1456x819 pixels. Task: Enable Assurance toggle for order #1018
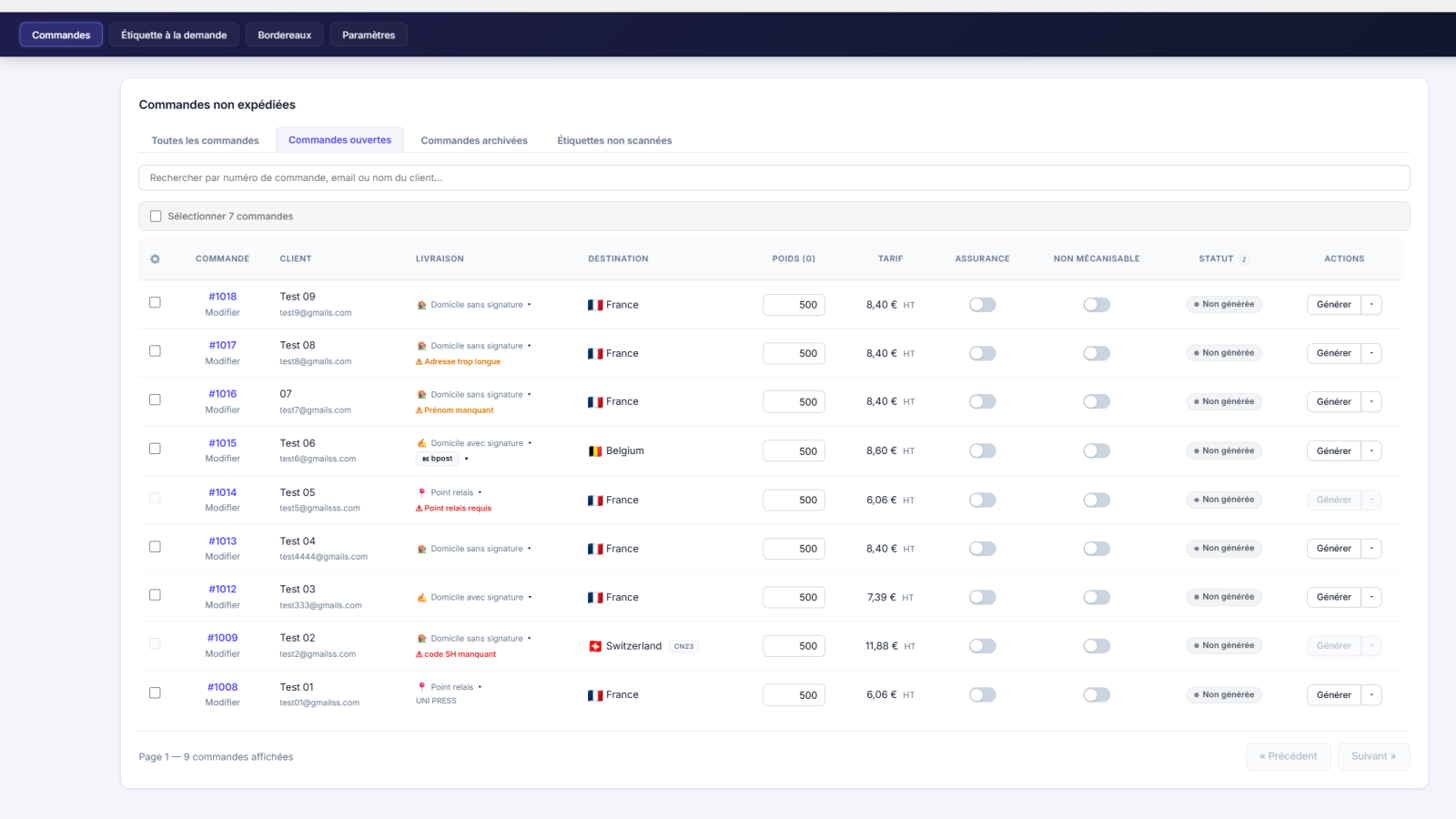coord(982,305)
